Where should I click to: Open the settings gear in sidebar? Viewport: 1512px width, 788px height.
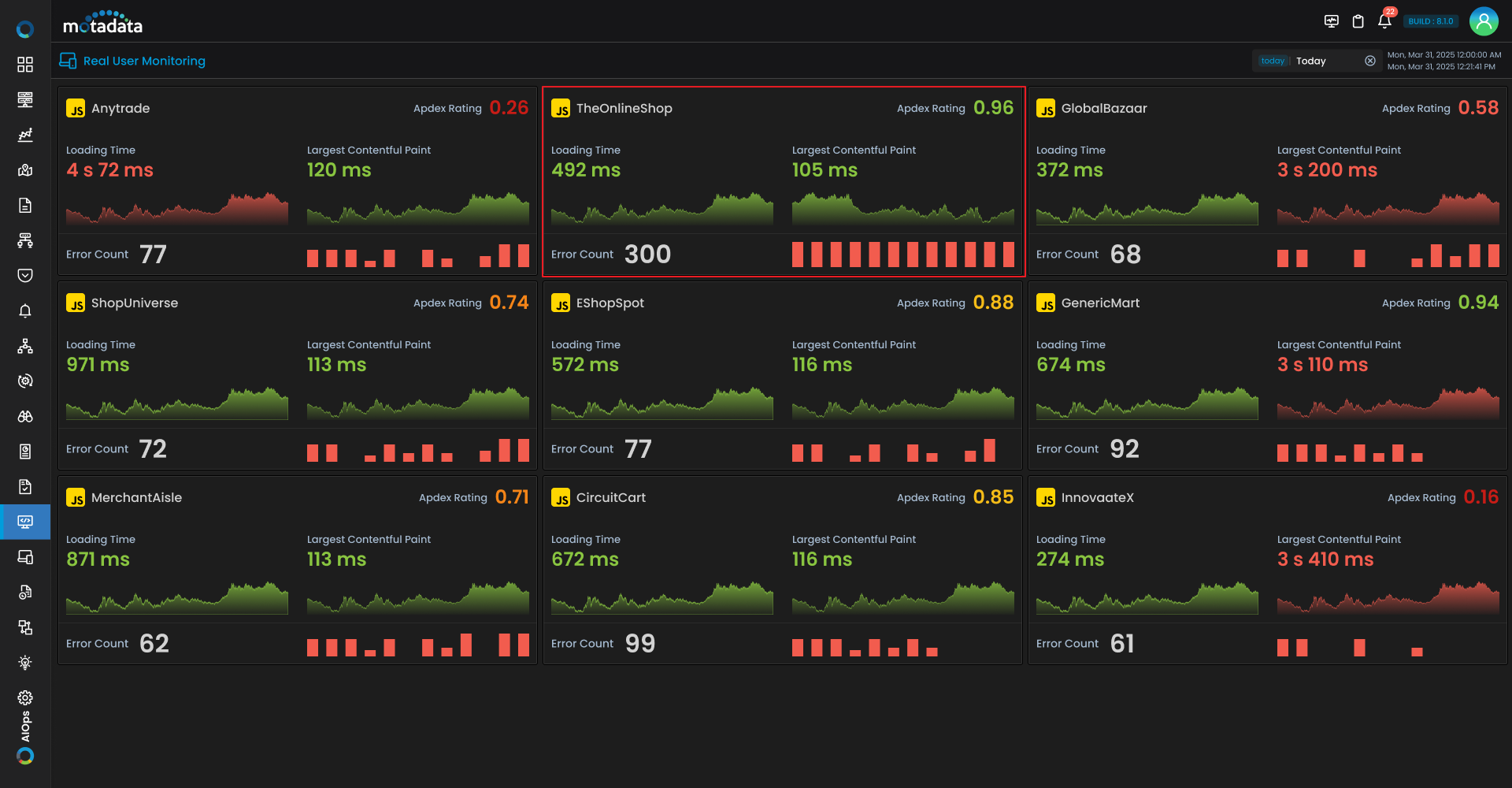tap(25, 697)
